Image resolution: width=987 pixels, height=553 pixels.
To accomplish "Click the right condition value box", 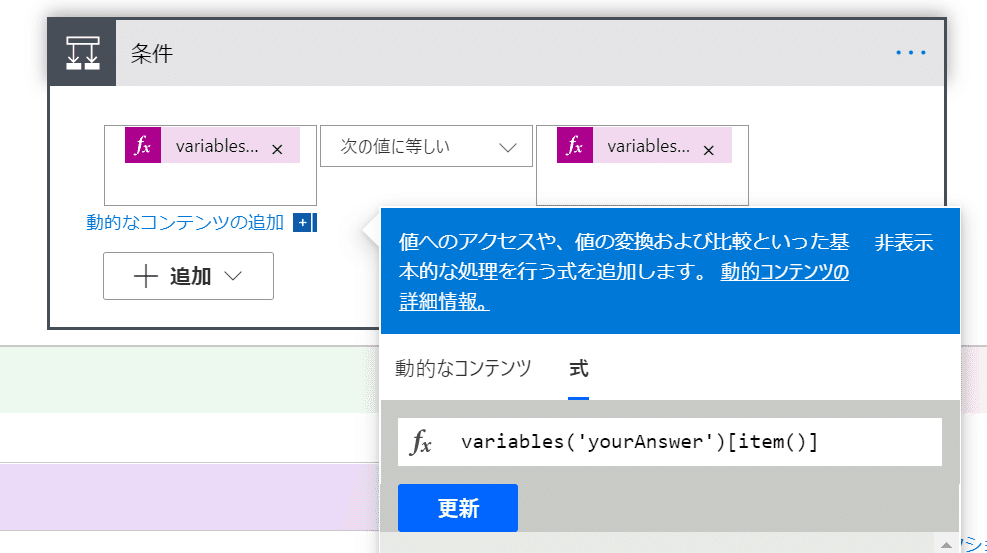I will [x=642, y=165].
